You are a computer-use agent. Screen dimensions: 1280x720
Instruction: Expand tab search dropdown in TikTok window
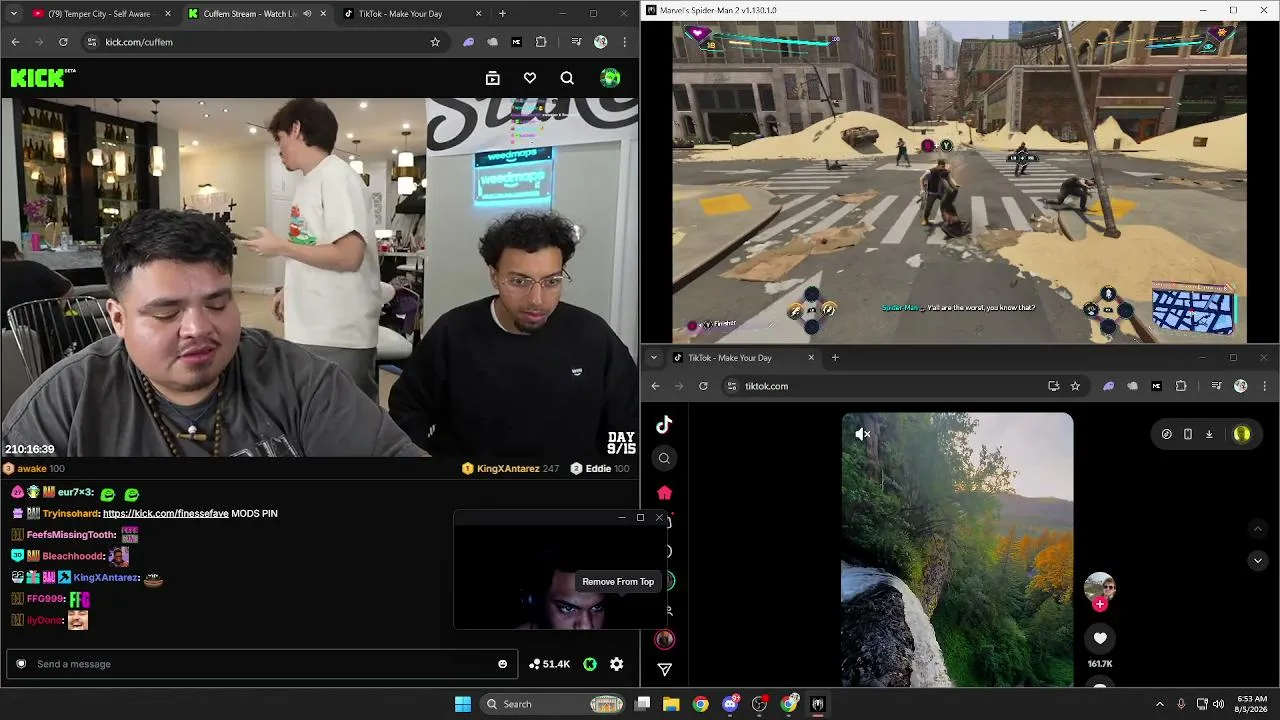click(x=653, y=358)
